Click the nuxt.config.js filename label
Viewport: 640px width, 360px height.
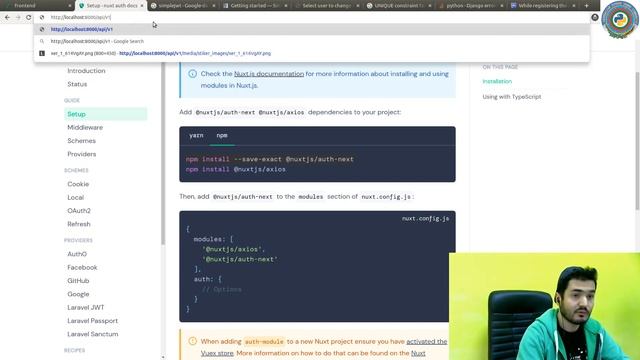click(425, 219)
